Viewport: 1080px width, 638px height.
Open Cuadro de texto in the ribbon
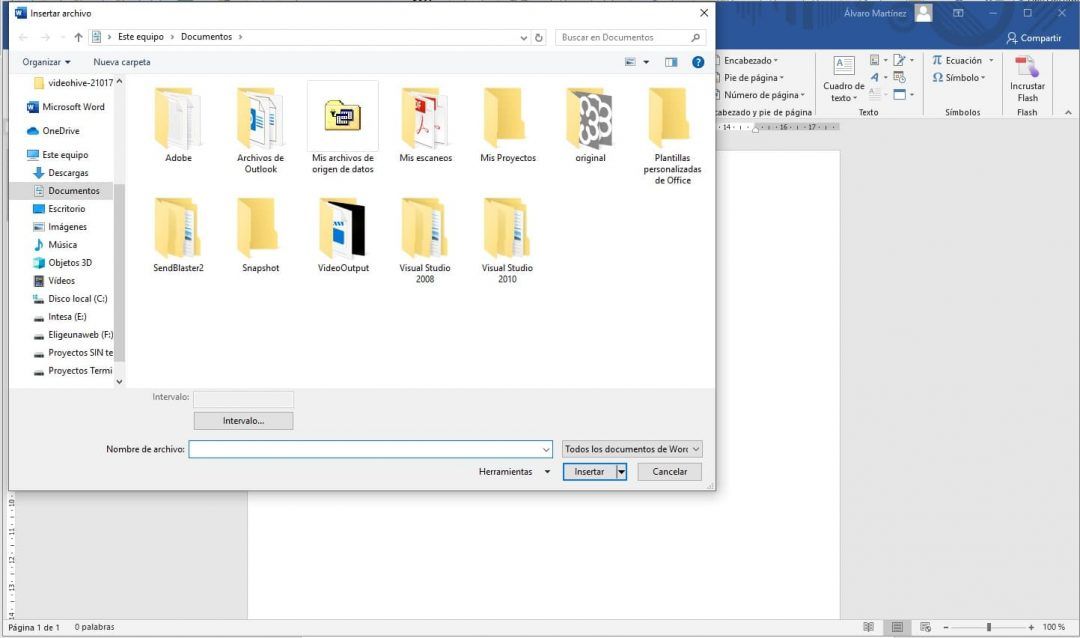844,80
